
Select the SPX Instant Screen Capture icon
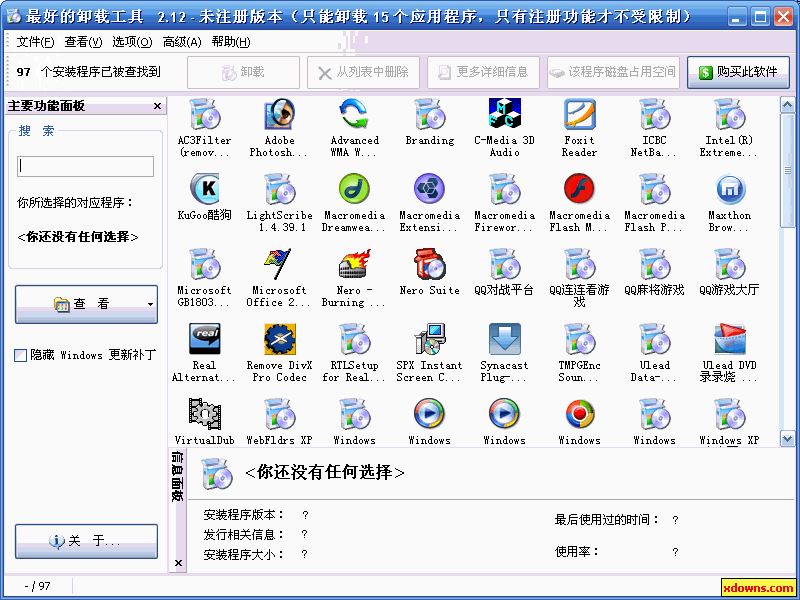(x=430, y=339)
